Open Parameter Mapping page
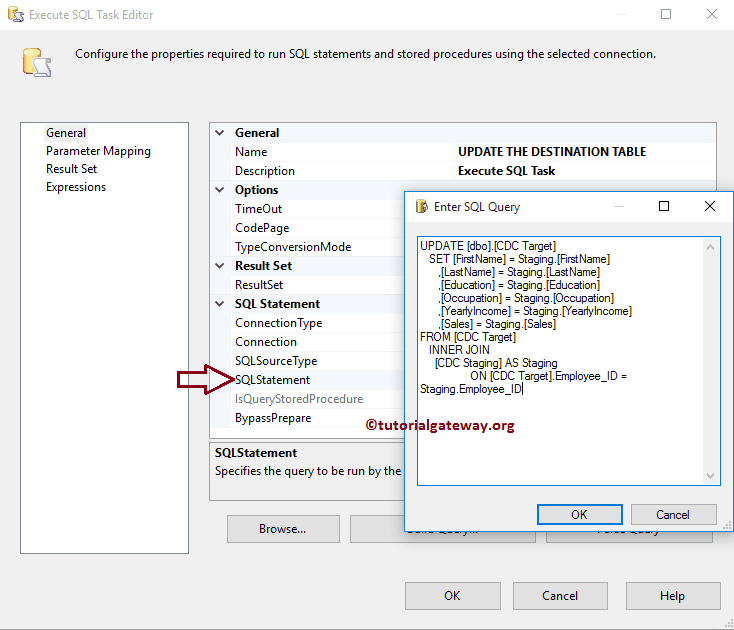The height and width of the screenshot is (630, 734). 98,151
